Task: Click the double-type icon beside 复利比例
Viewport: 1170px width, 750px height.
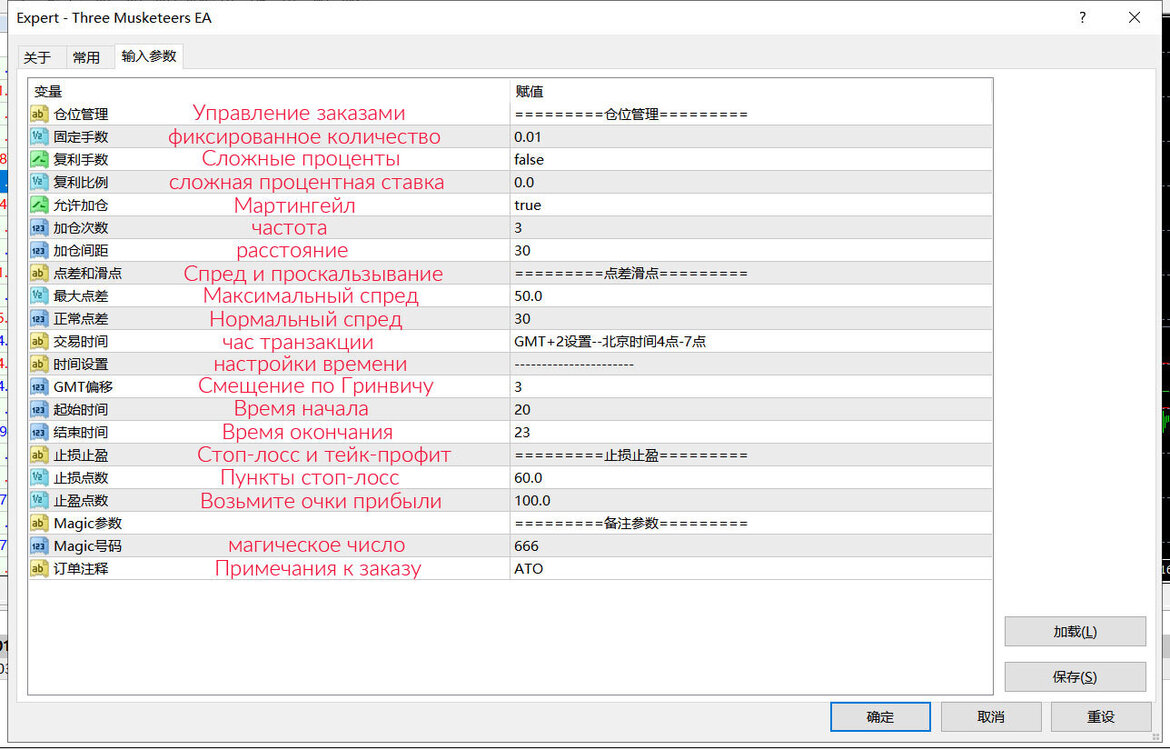Action: tap(39, 182)
